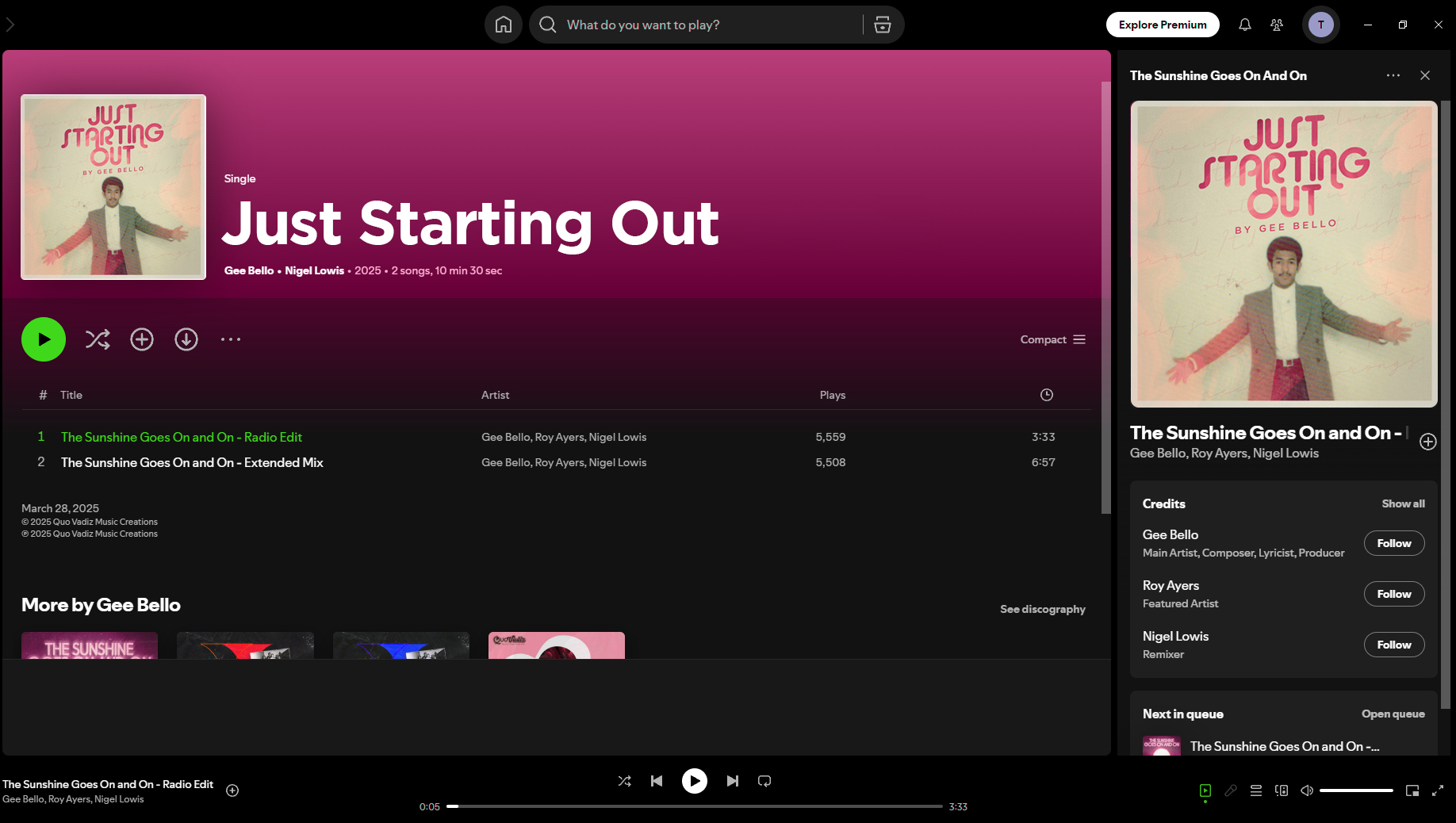This screenshot has width=1456, height=823.
Task: Open the user profile avatar T
Action: [1321, 25]
